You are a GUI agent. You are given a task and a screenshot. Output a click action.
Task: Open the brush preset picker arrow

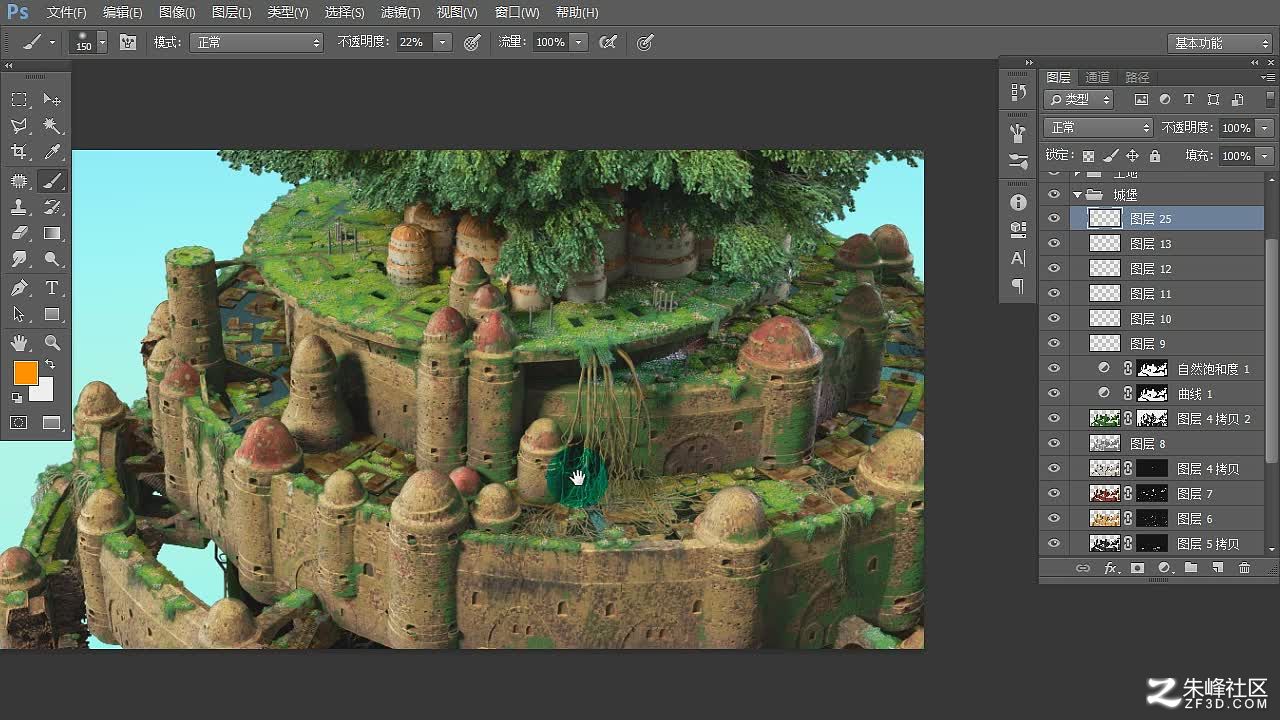click(102, 42)
